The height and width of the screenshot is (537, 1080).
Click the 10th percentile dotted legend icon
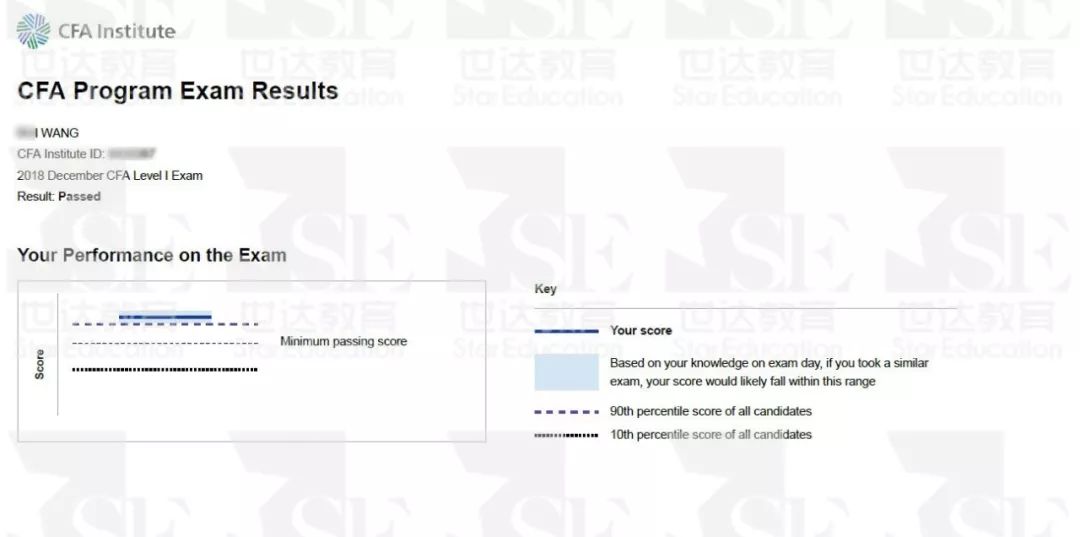click(566, 435)
